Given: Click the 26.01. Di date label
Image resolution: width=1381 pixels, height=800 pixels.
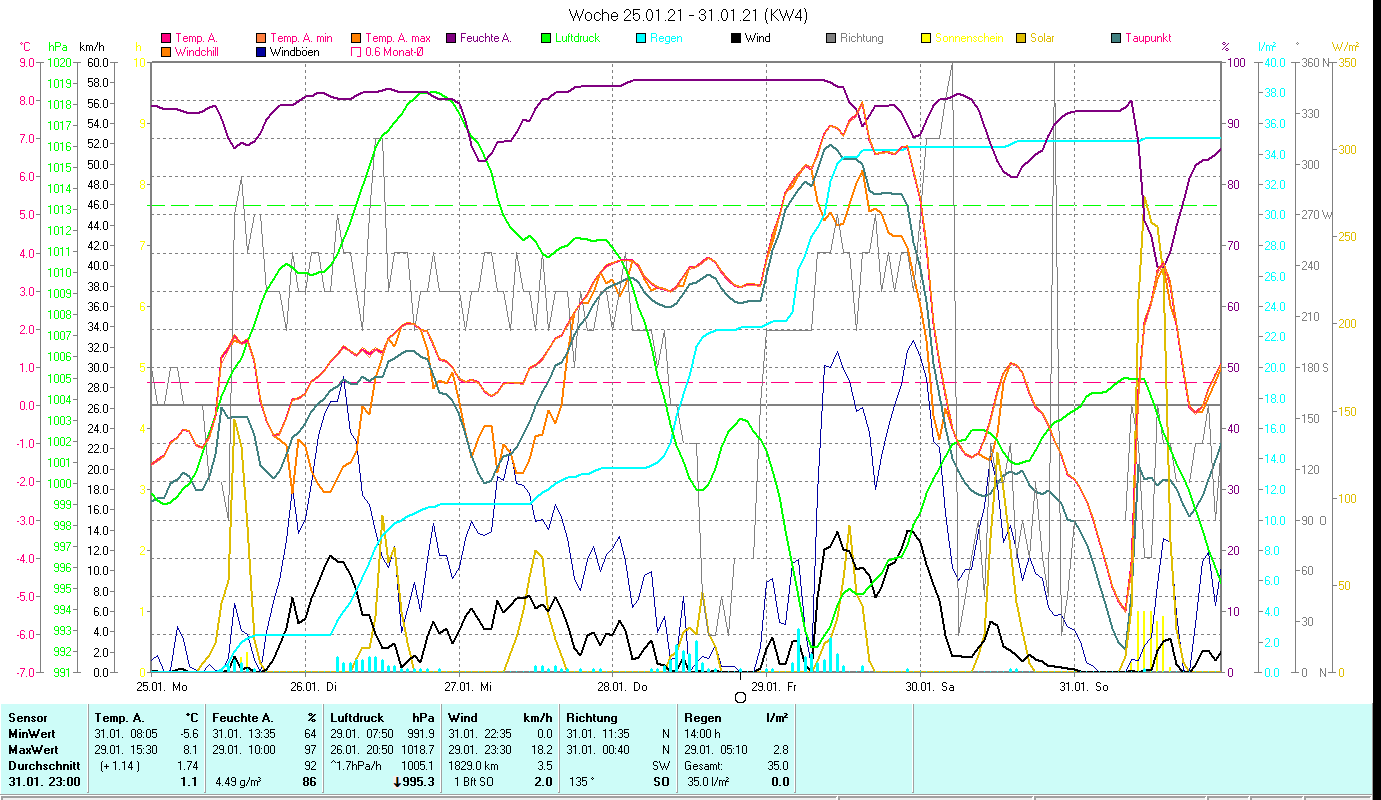Looking at the screenshot, I should point(314,687).
